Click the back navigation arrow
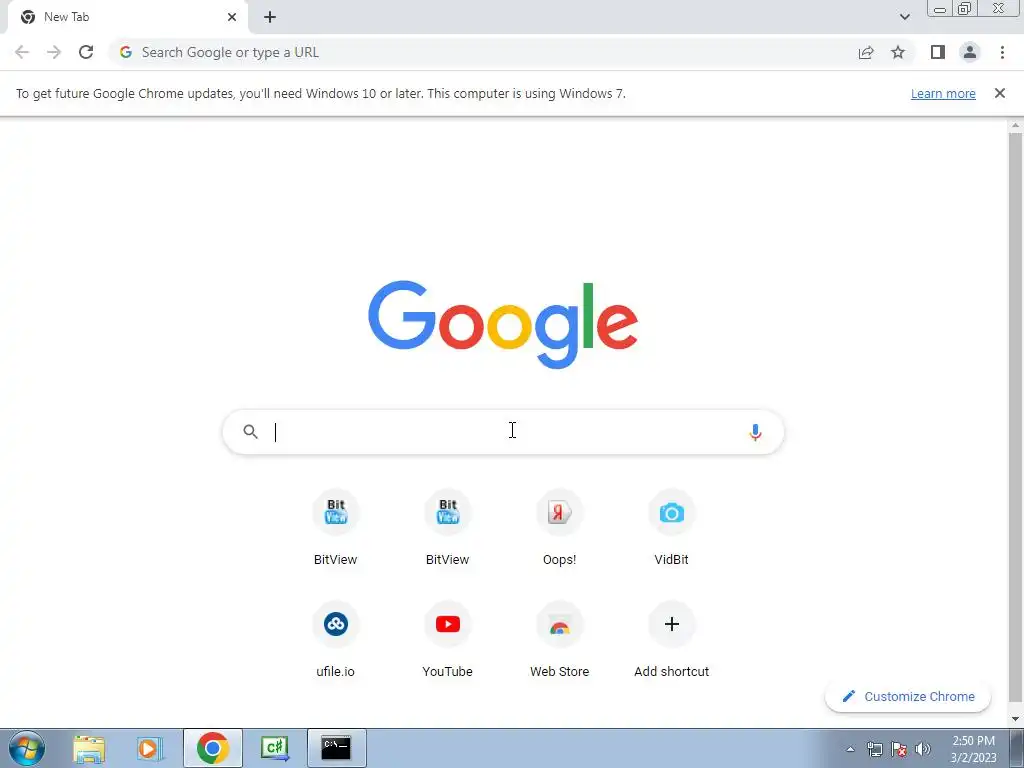Screen dimensions: 1024x768 (x=22, y=52)
